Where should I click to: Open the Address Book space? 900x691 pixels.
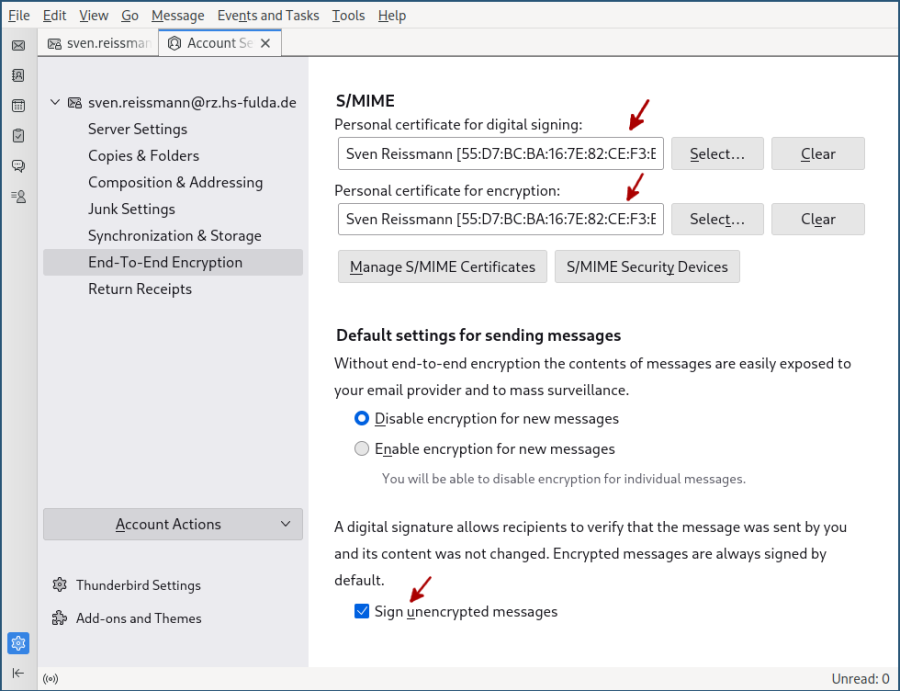click(x=18, y=75)
